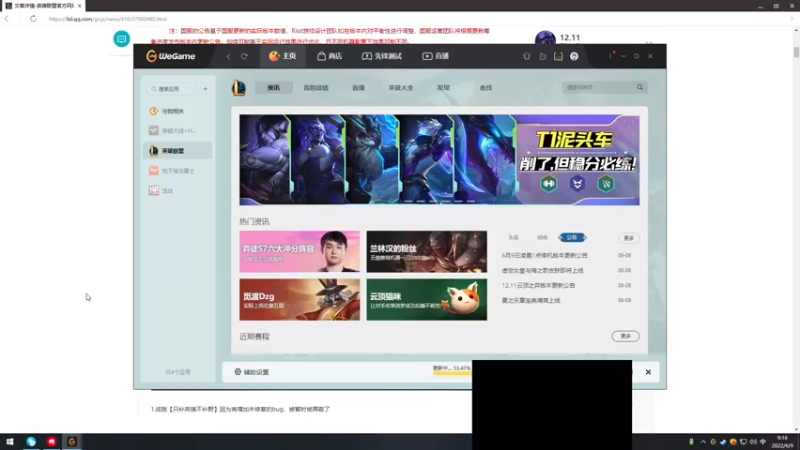Open 6月9日凌晨1点停机版本更新公告
The width and height of the screenshot is (800, 450).
click(x=544, y=255)
